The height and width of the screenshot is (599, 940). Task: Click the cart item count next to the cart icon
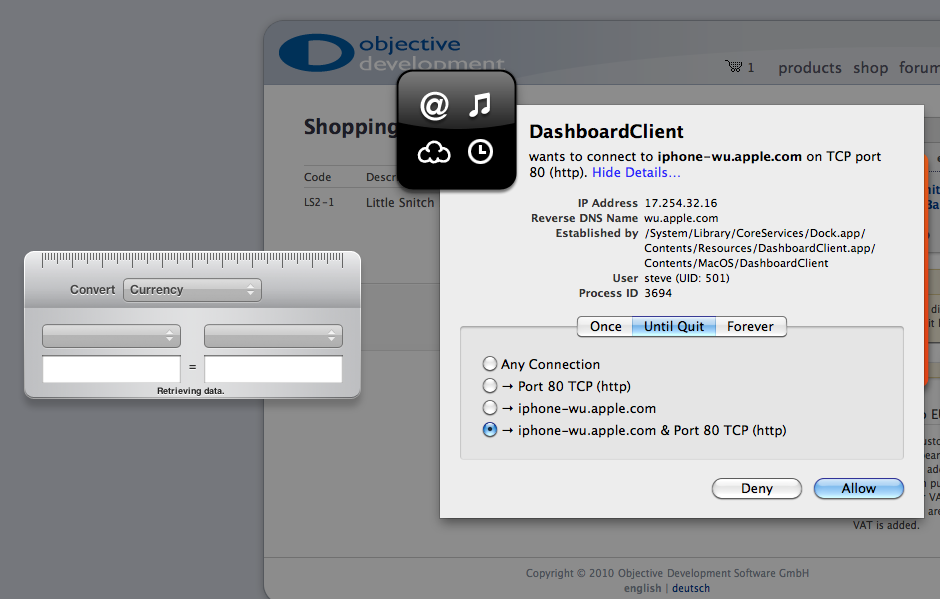[x=751, y=68]
